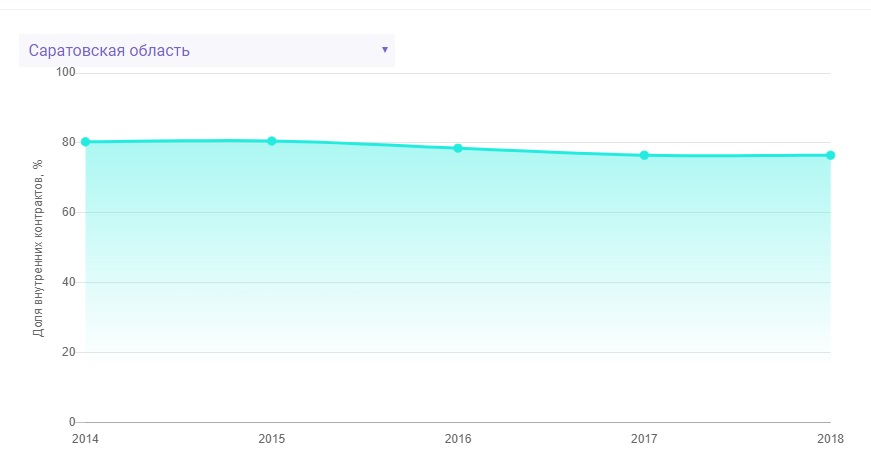Click the 2016 data point marker
The width and height of the screenshot is (871, 475).
(458, 148)
